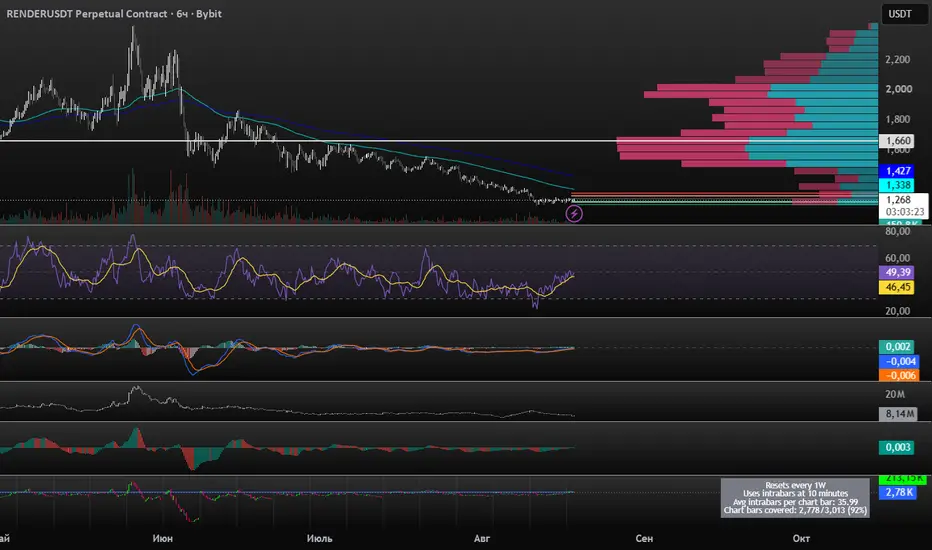Click the purple lightning bolt icon on chart
The width and height of the screenshot is (932, 550).
[x=574, y=214]
